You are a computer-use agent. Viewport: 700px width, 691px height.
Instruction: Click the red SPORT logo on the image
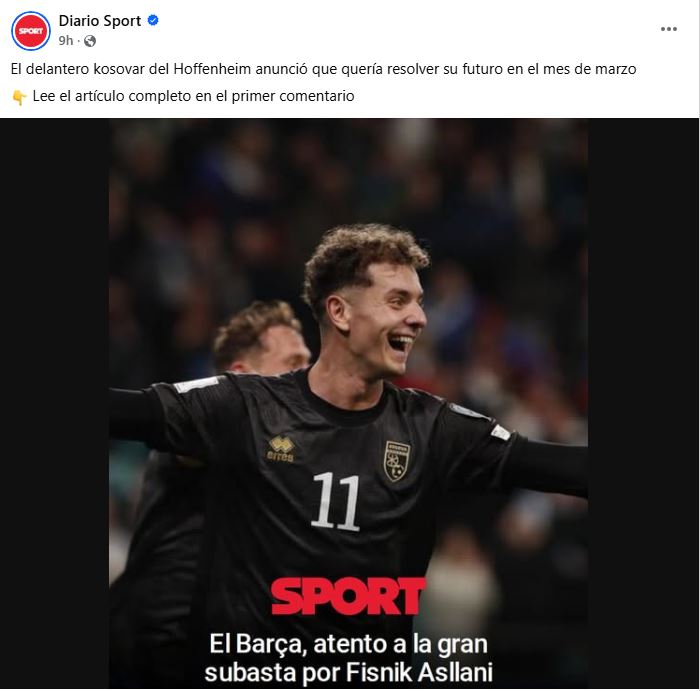tap(348, 596)
